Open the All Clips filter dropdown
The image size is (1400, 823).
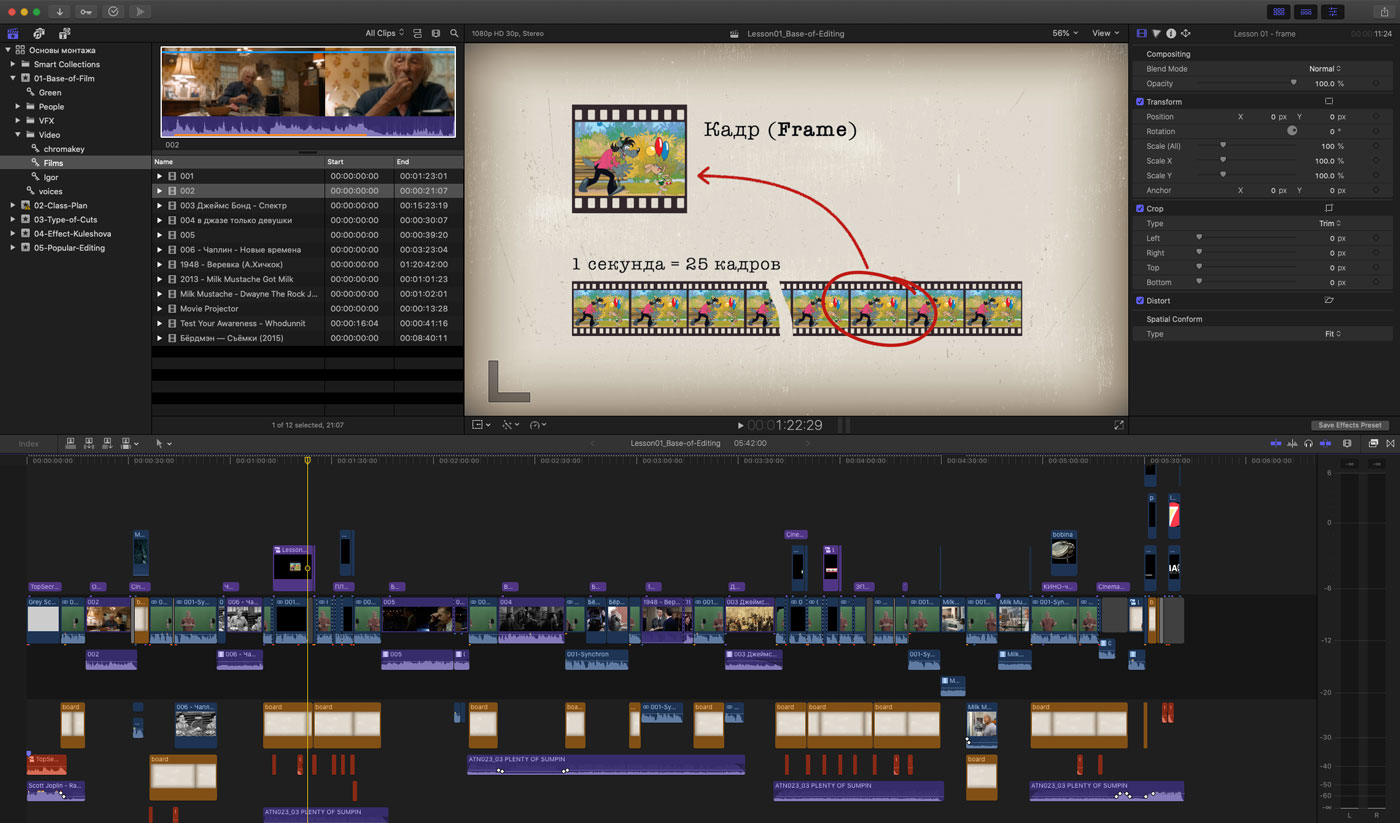point(385,33)
